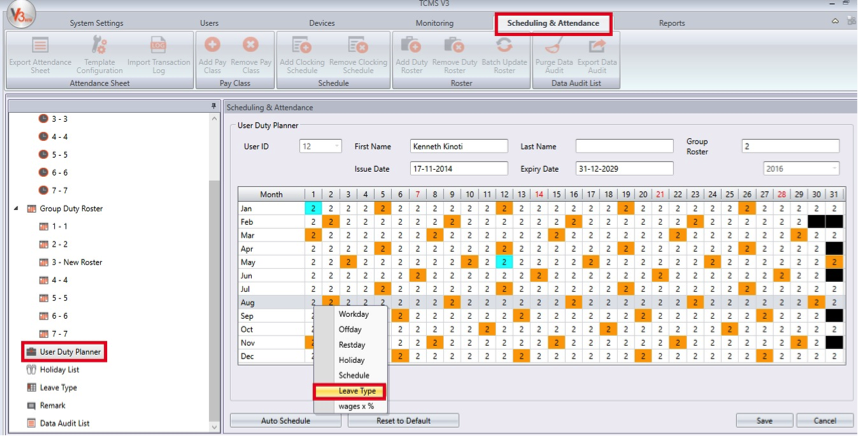Click the Save button
Image resolution: width=858 pixels, height=436 pixels.
coord(764,421)
